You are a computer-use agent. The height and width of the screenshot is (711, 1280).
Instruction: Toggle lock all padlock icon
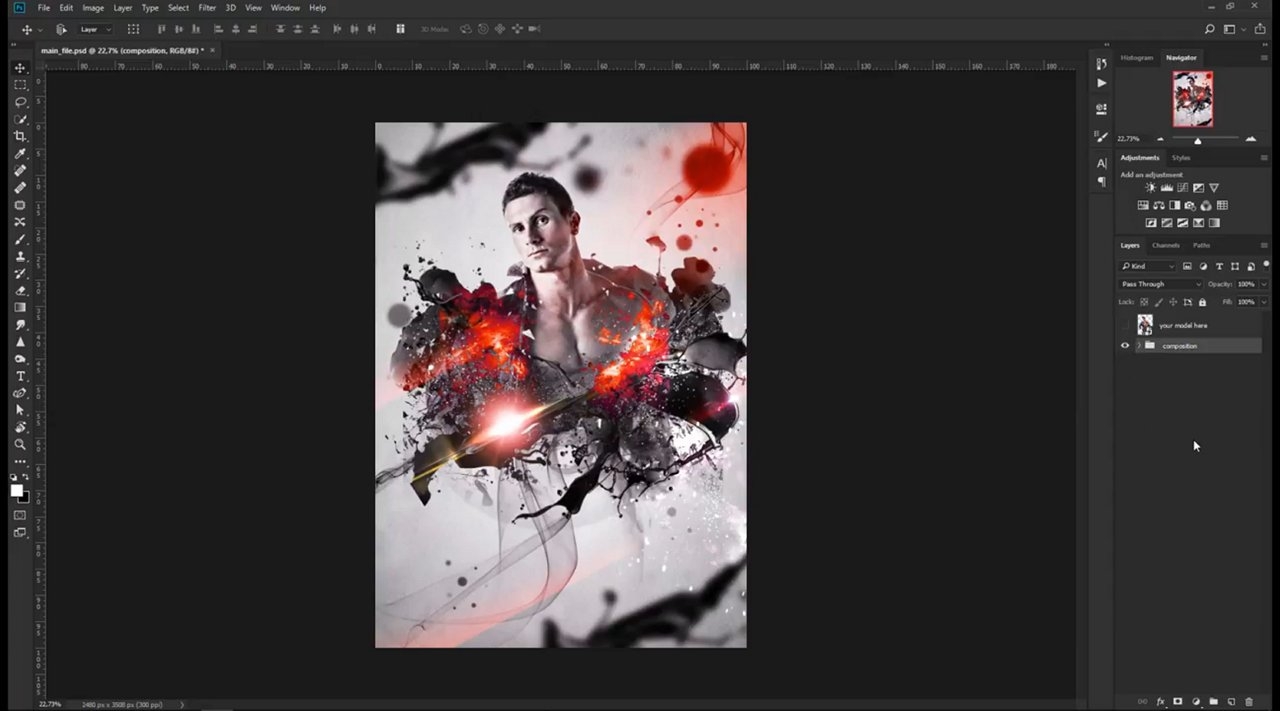click(1202, 302)
